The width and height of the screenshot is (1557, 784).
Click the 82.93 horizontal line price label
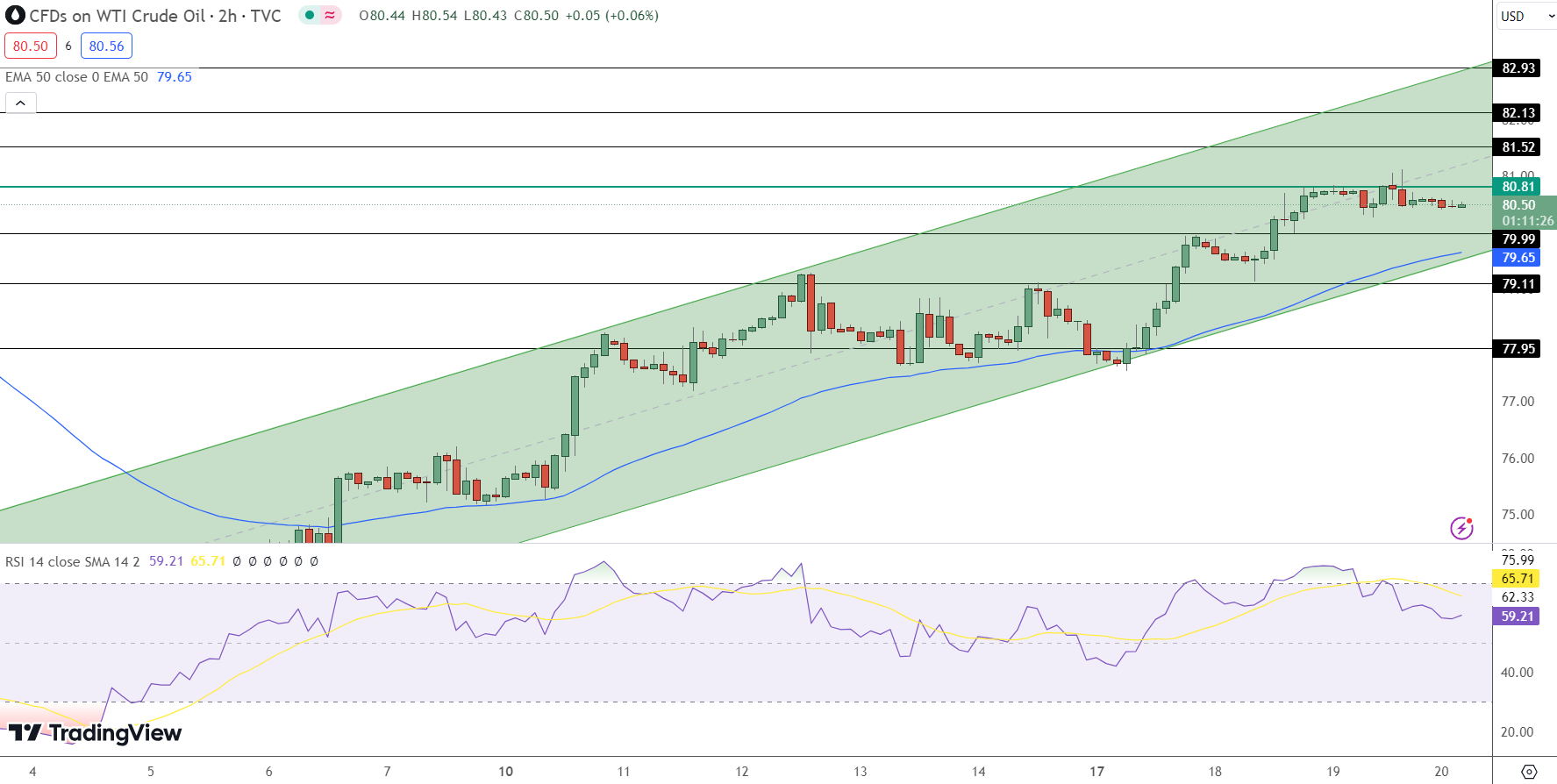1518,68
